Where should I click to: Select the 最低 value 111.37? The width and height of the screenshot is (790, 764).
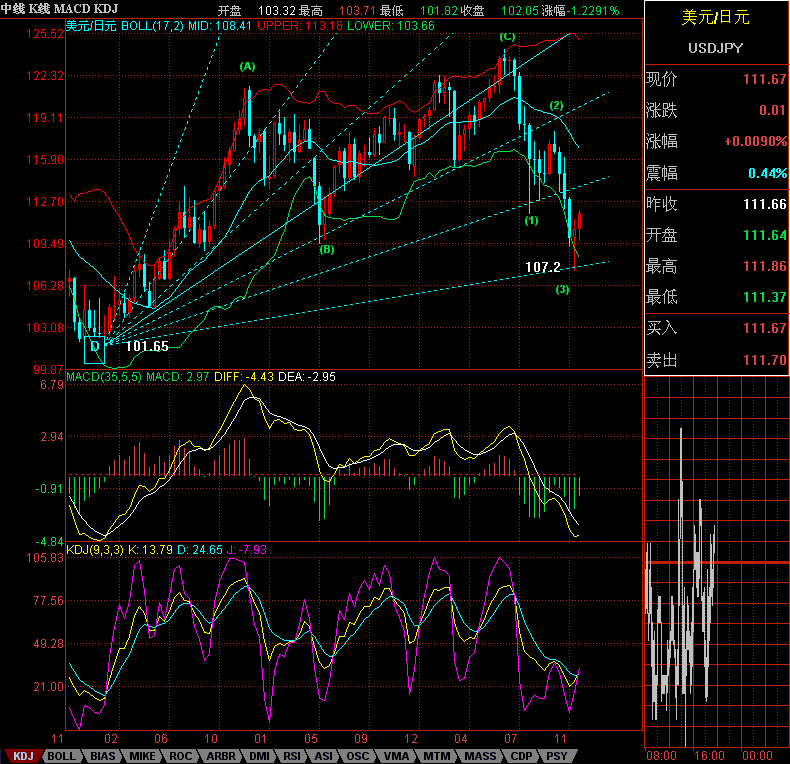[765, 297]
